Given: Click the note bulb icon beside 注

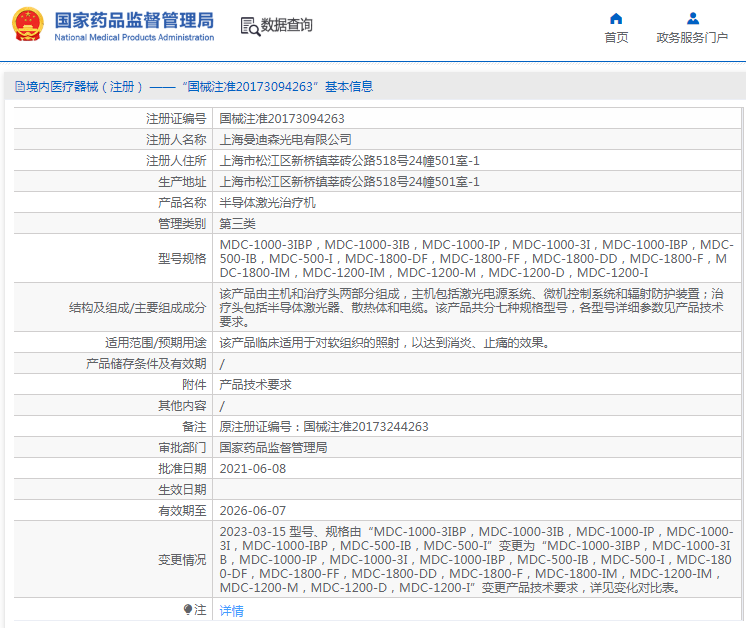Looking at the screenshot, I should [187, 609].
